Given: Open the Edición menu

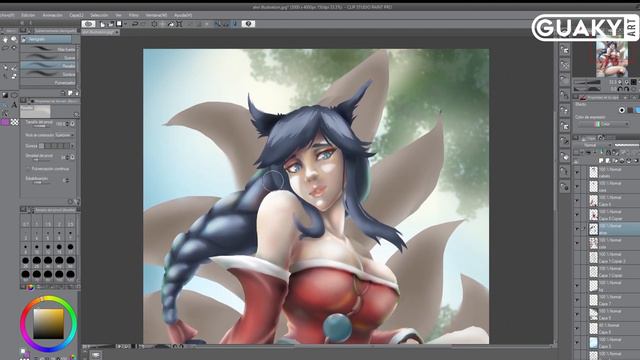Looking at the screenshot, I should point(28,15).
